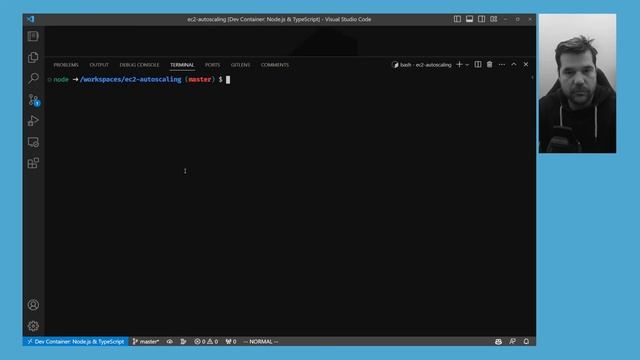Open Customize Layout in title bar
640x360 pixels.
[x=494, y=19]
